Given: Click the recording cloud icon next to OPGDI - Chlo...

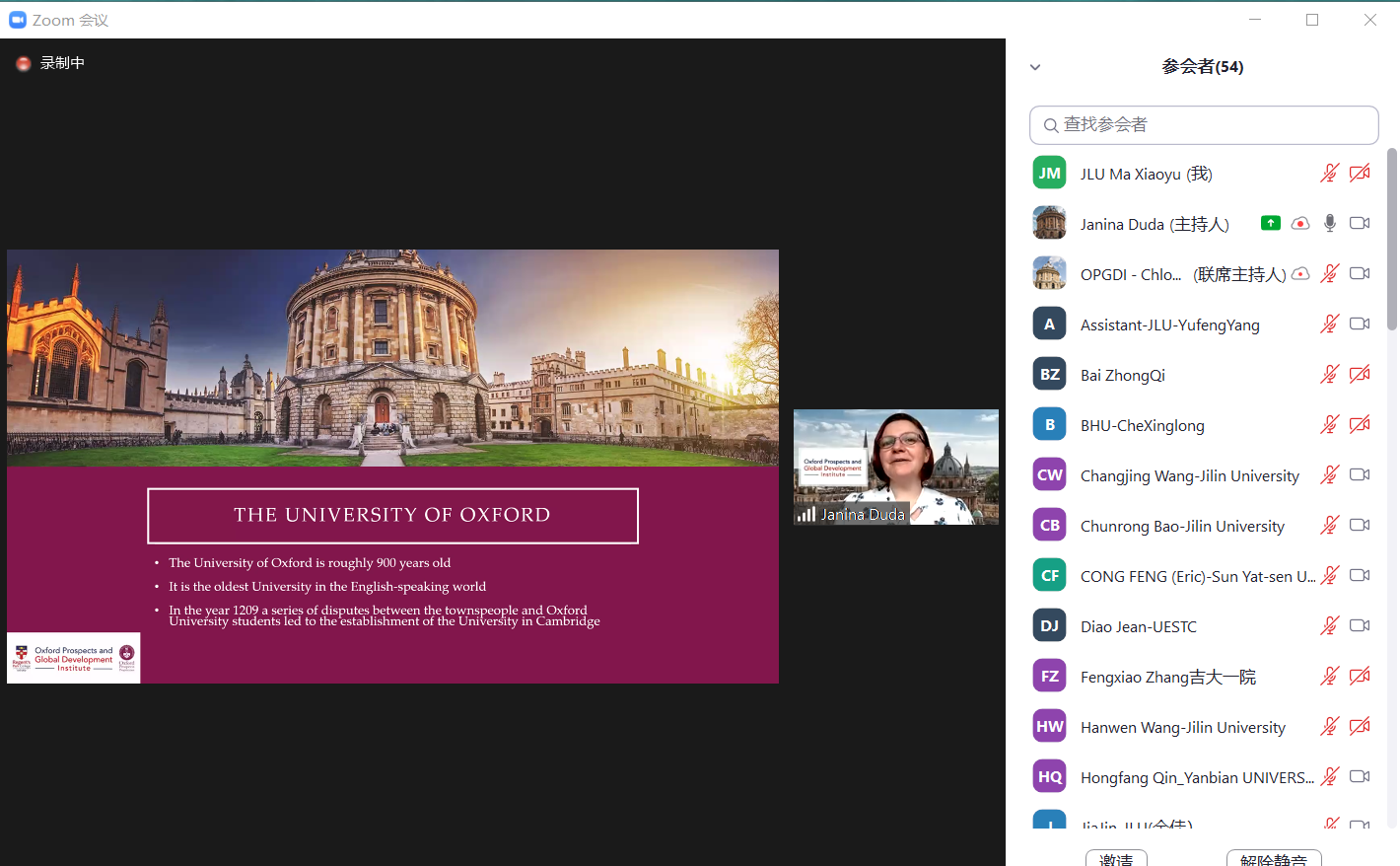Looking at the screenshot, I should [x=1300, y=273].
